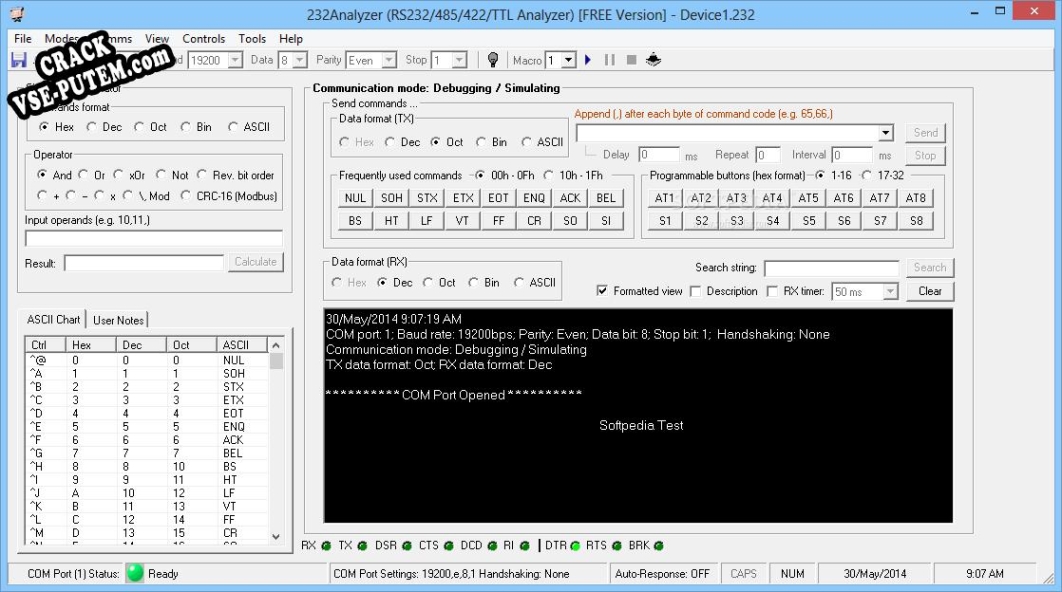Click the Hex column header in ASCII chart
Viewport: 1062px width, 592px height.
(x=90, y=345)
